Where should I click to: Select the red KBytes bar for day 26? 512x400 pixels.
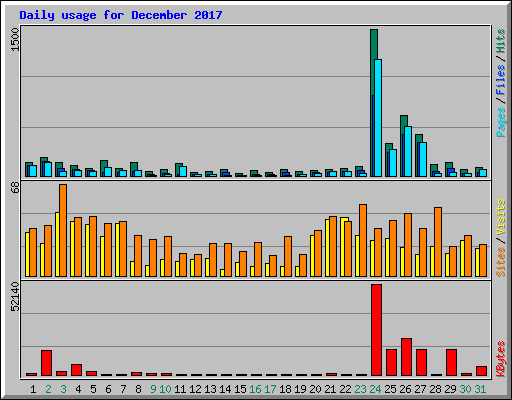[x=406, y=357]
